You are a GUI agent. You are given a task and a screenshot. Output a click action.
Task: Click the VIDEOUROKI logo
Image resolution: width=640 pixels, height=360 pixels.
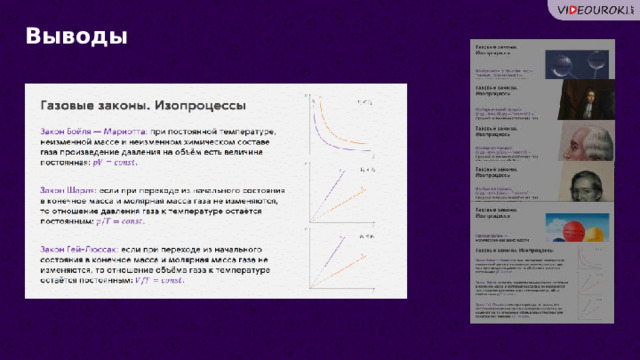596,10
